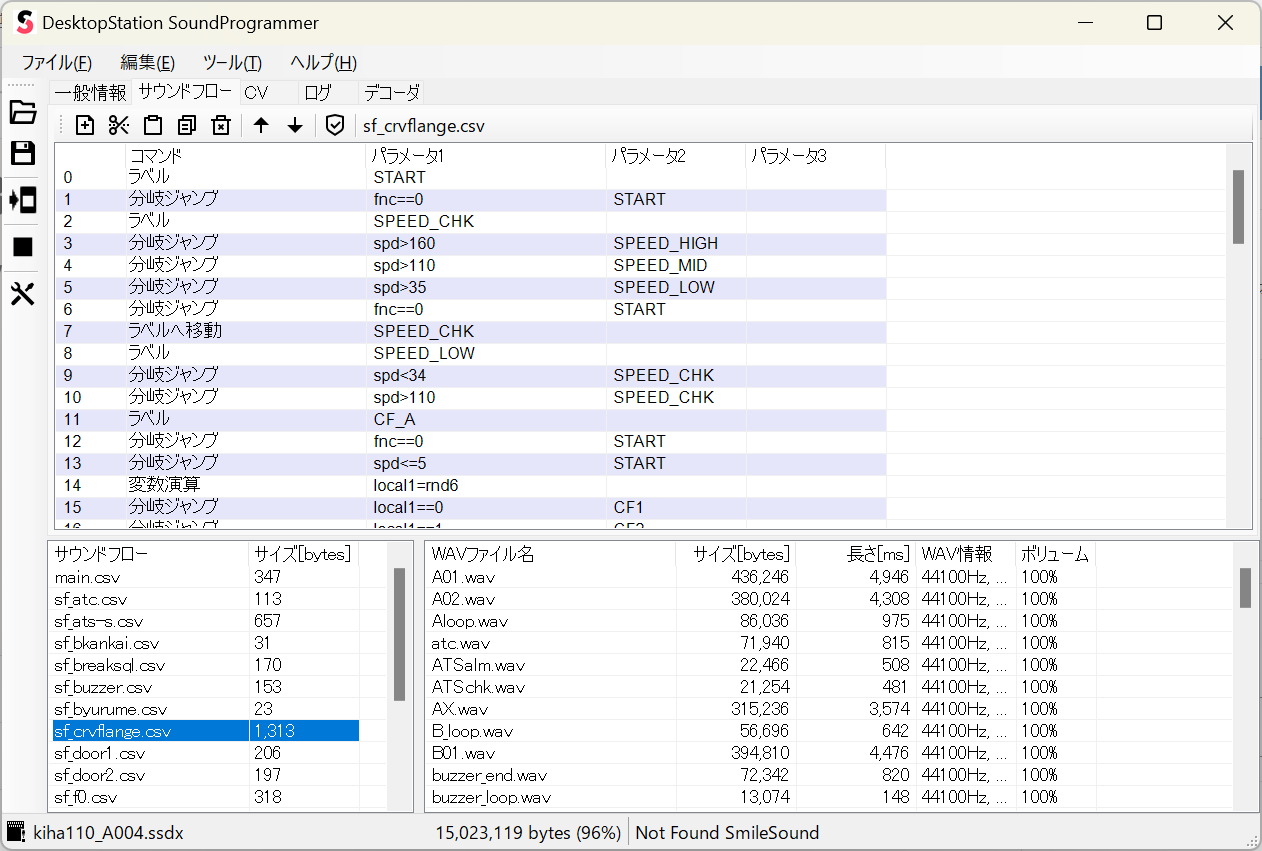Click the copy rows icon
This screenshot has height=851, width=1262.
pyautogui.click(x=187, y=125)
